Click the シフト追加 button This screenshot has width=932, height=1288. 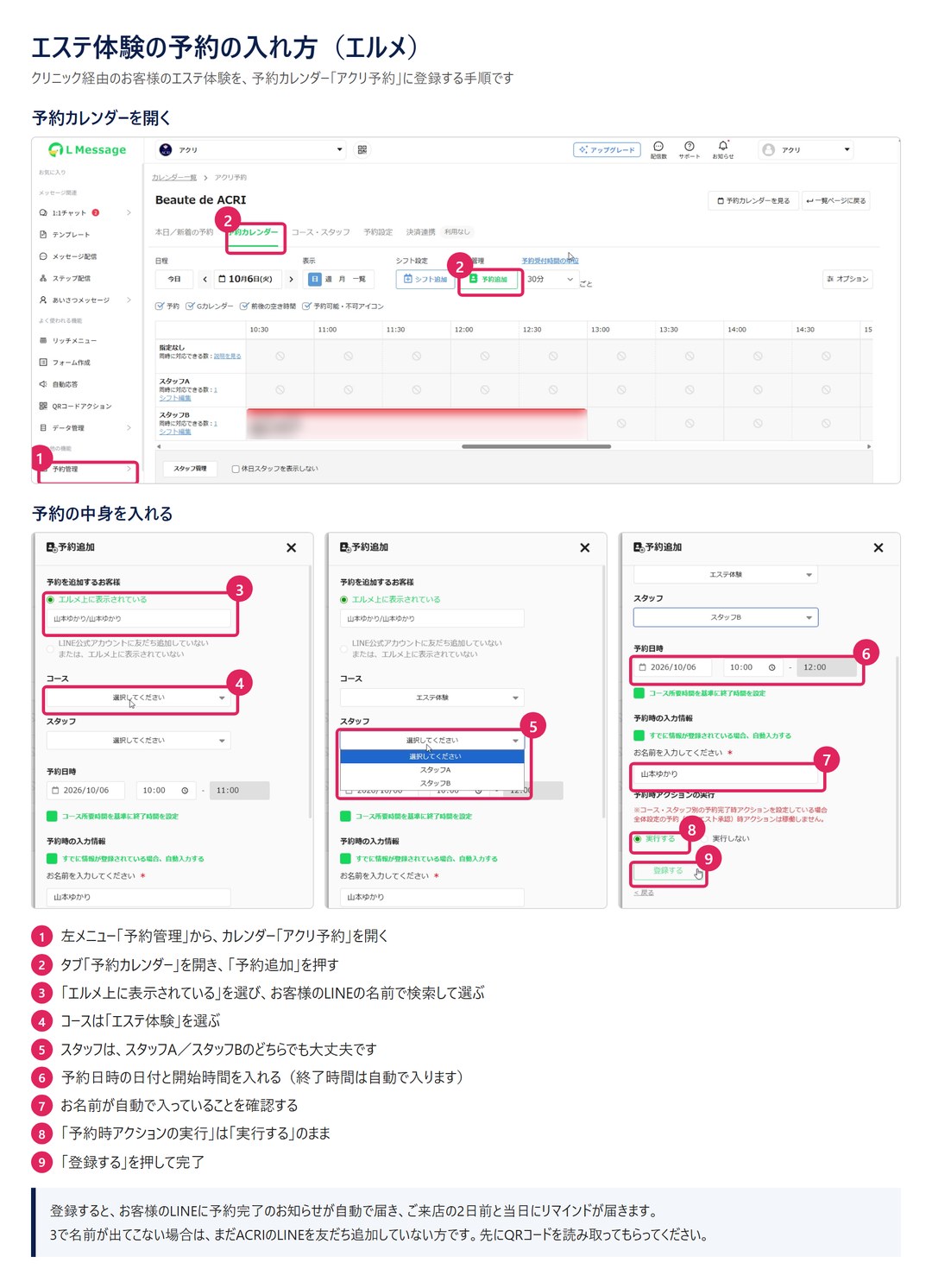[425, 279]
